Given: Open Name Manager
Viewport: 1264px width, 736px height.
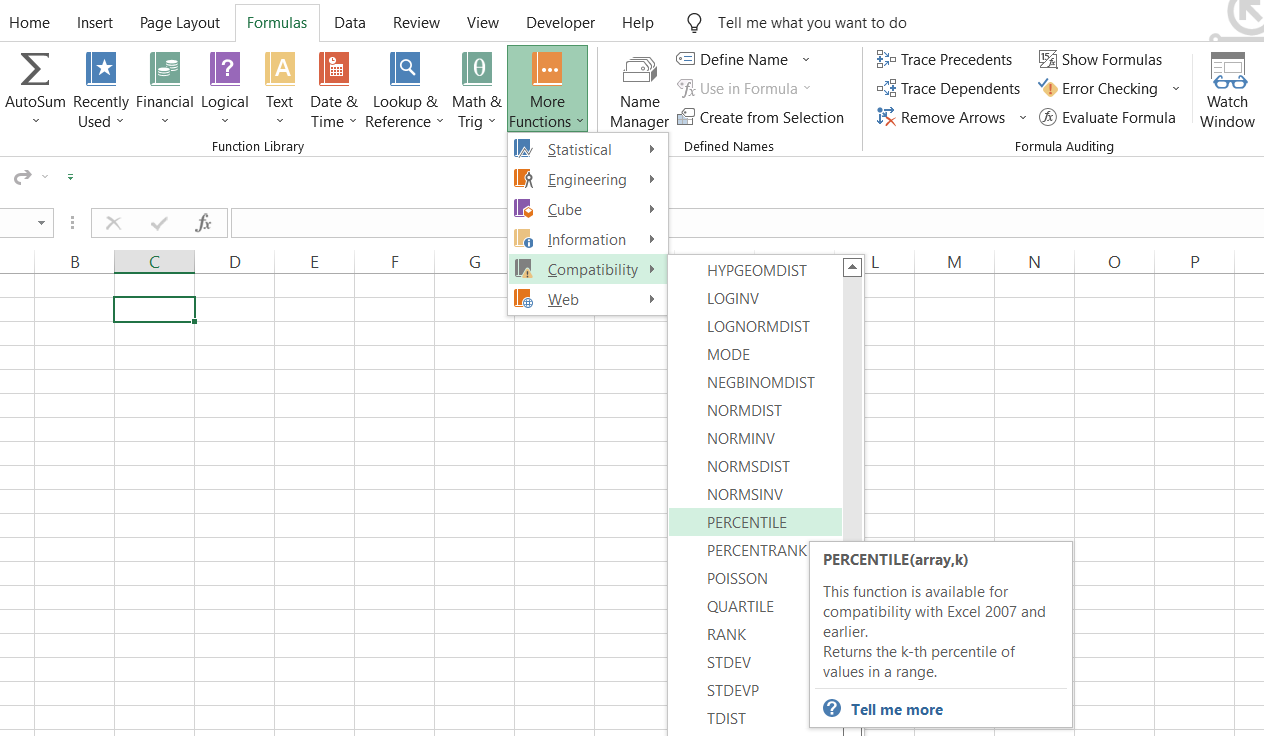Looking at the screenshot, I should click(x=639, y=92).
